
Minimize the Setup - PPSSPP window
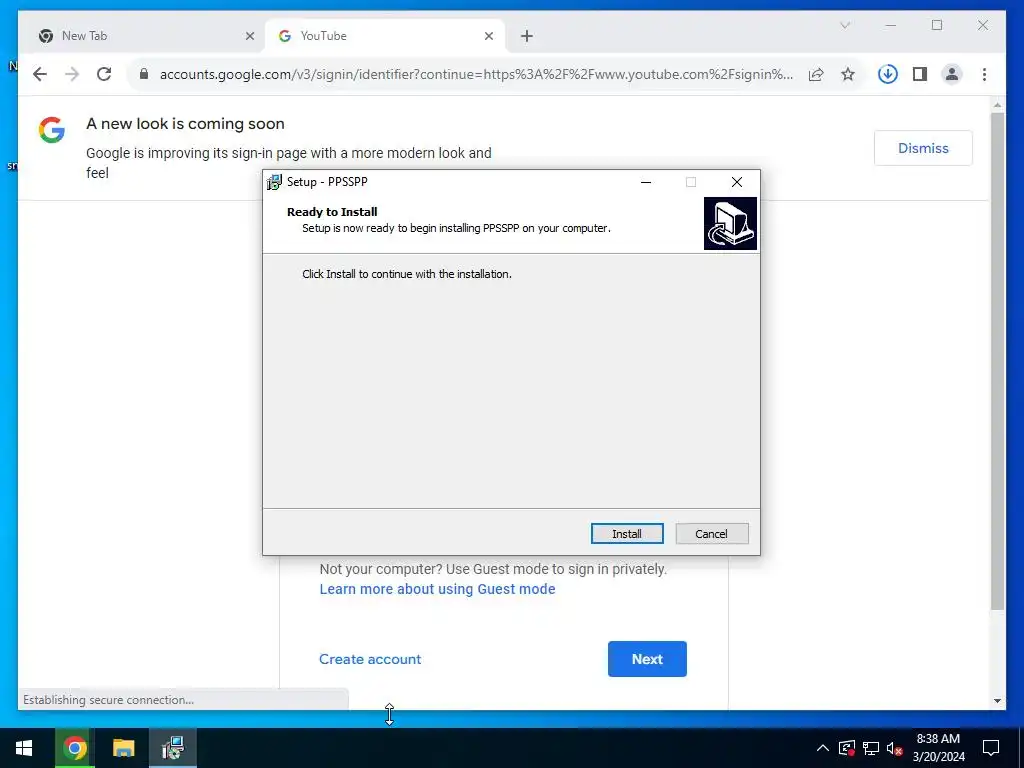[646, 182]
